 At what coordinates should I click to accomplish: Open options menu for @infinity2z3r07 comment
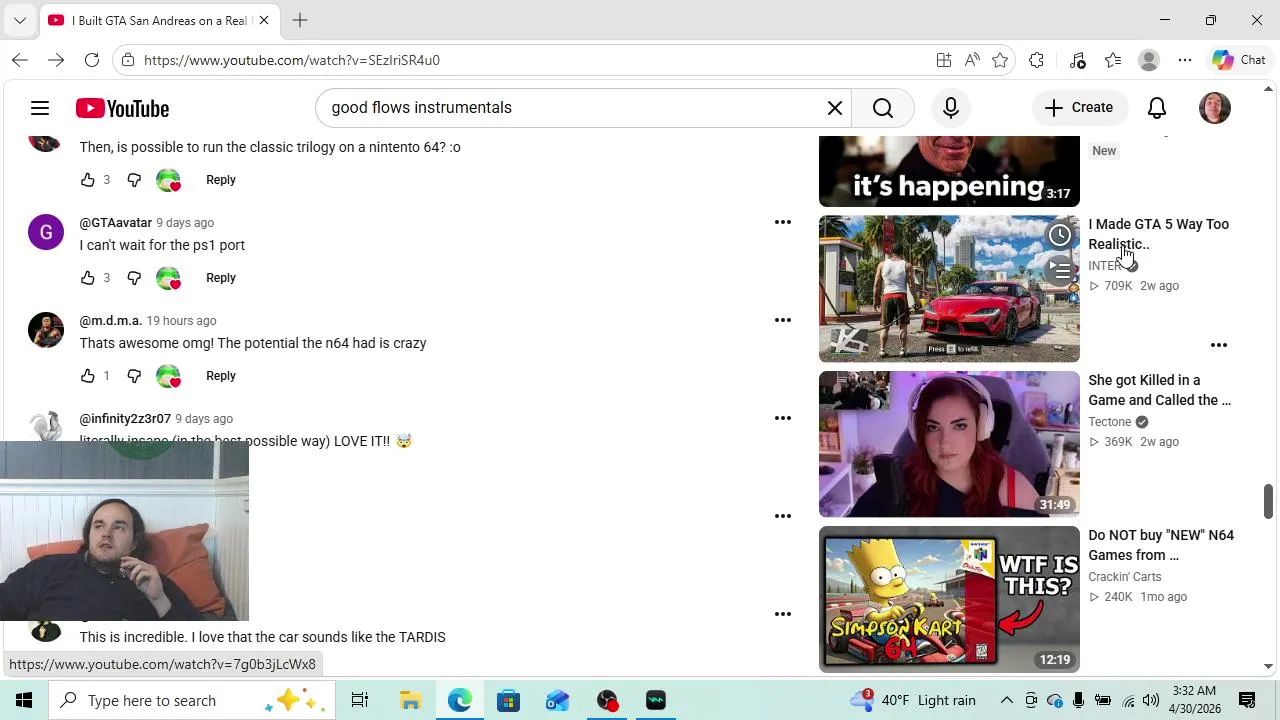783,418
